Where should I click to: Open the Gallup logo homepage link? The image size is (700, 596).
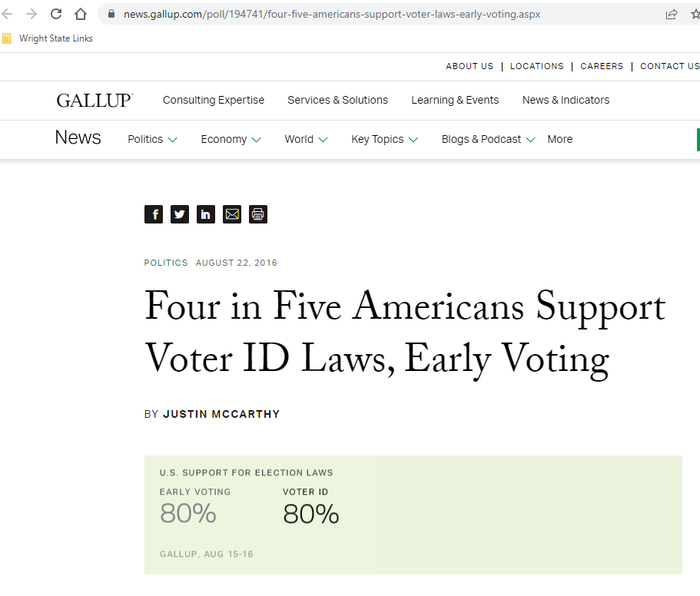click(94, 100)
